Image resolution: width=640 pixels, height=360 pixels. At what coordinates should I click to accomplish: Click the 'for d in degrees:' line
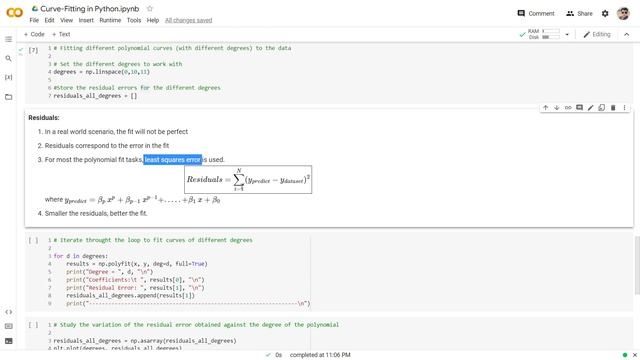point(81,256)
